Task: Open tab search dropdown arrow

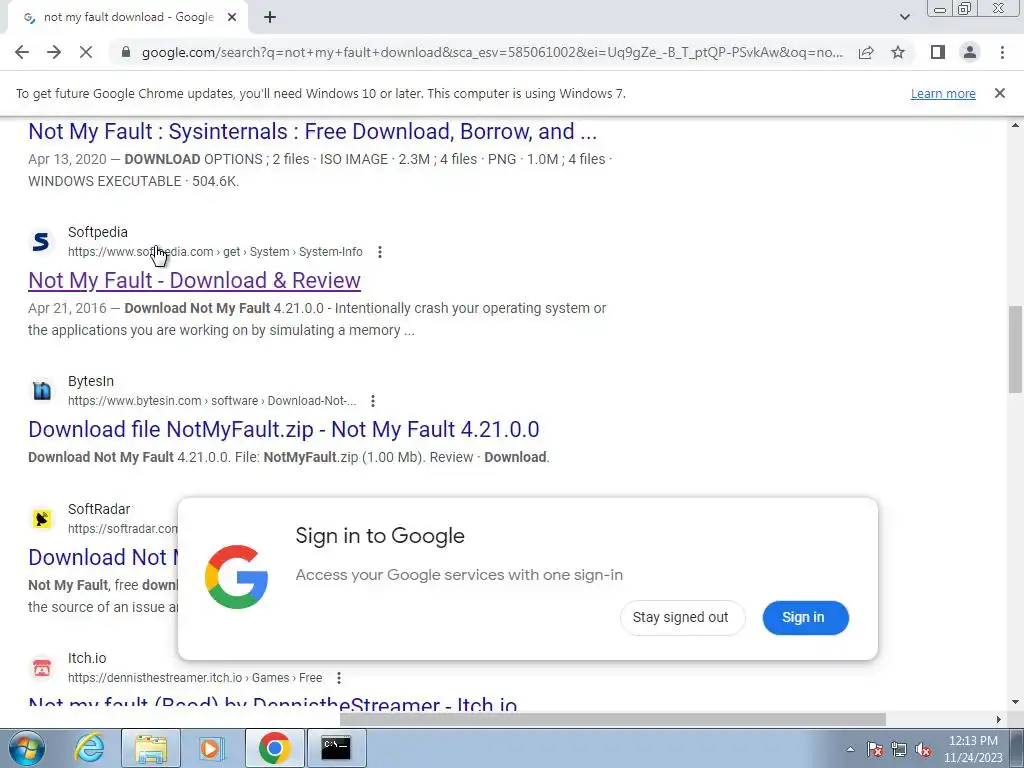Action: [904, 18]
